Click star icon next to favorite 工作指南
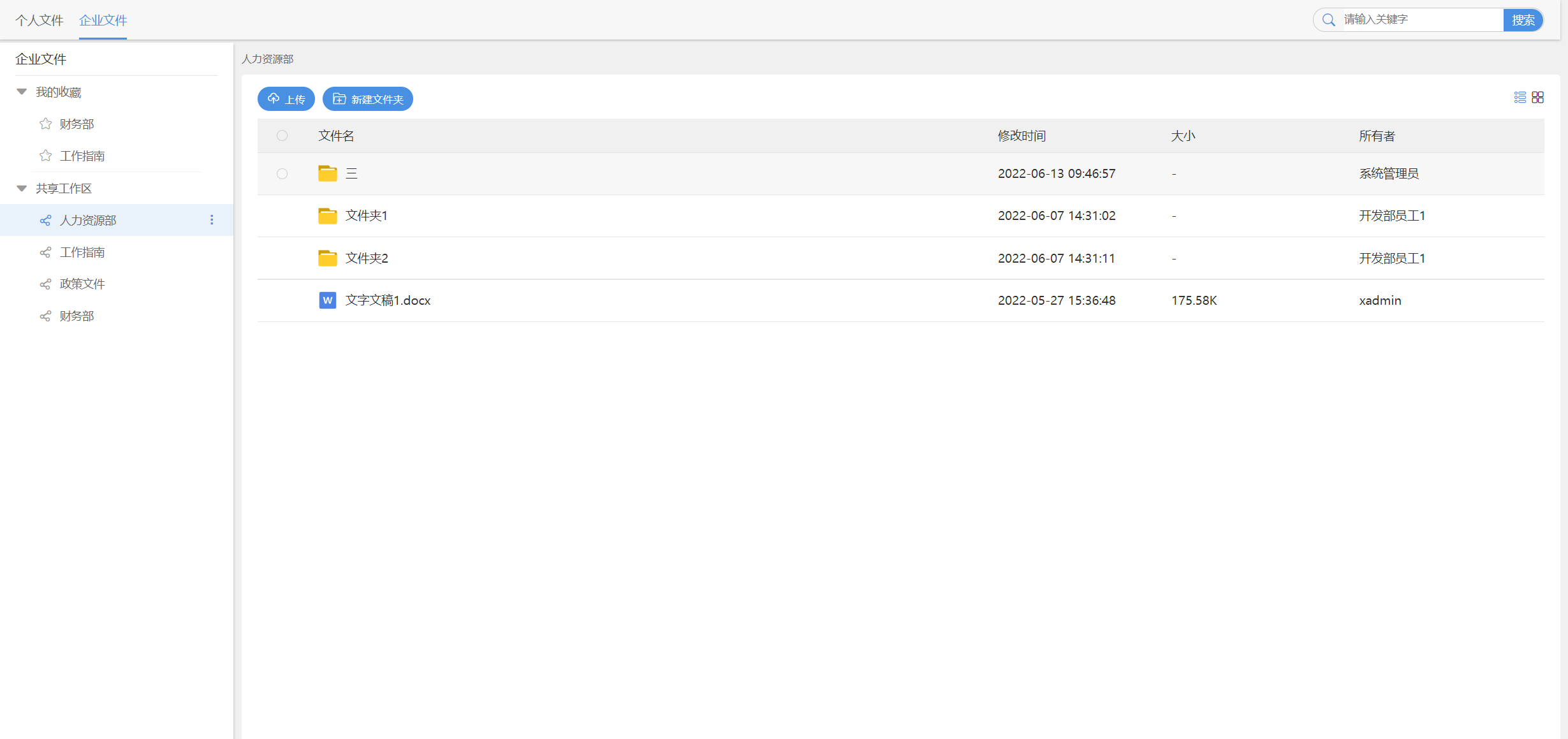1568x739 pixels. point(45,156)
